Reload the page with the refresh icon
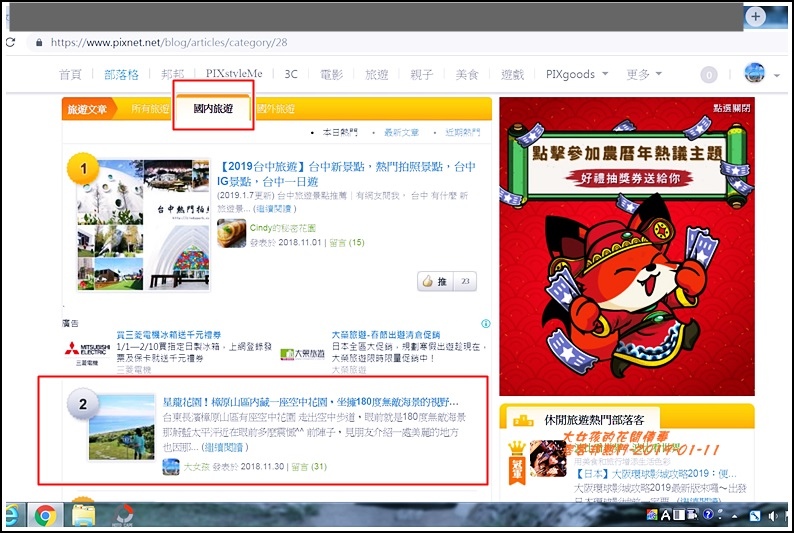 pyautogui.click(x=10, y=42)
